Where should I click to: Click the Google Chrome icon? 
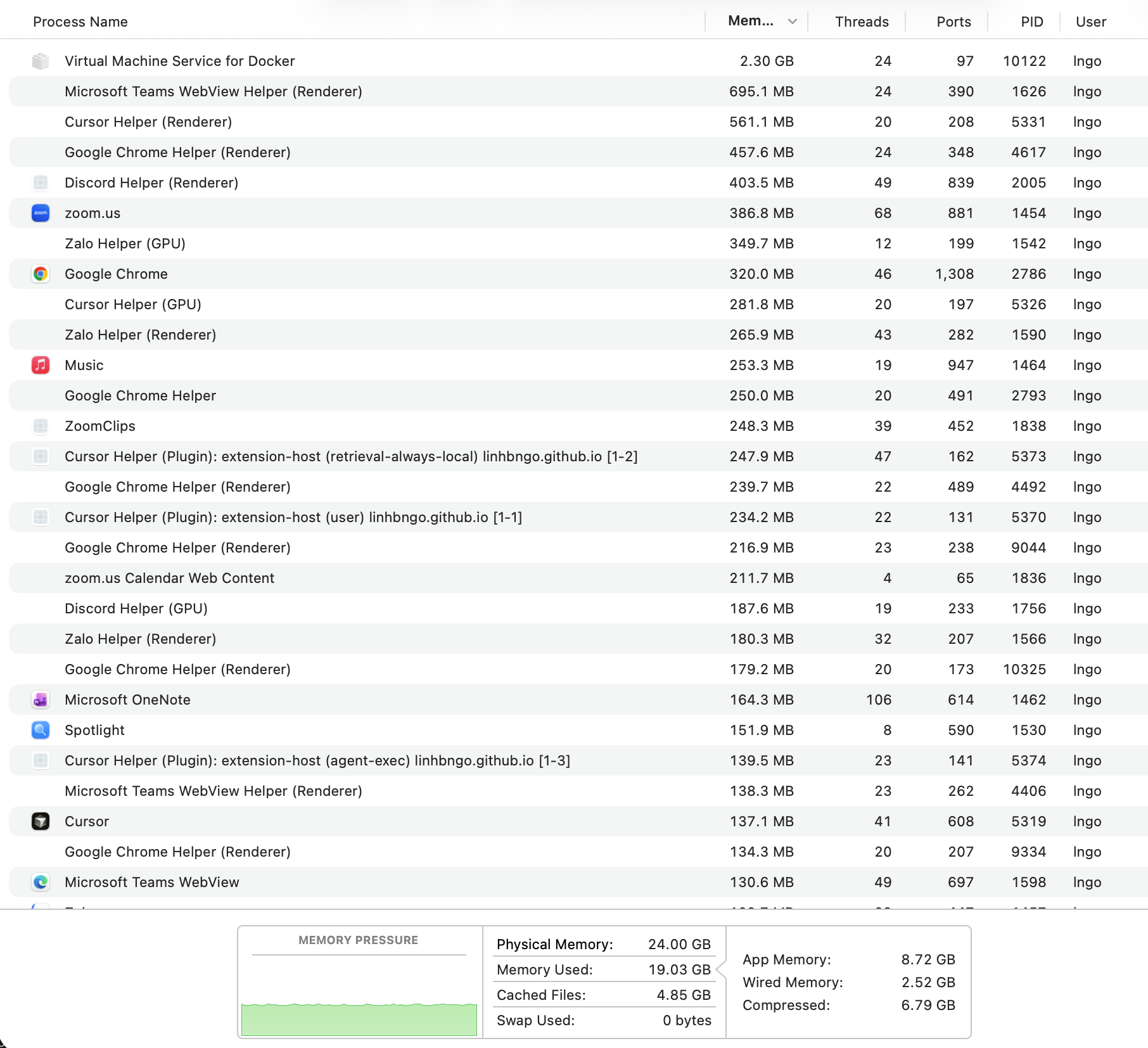41,274
